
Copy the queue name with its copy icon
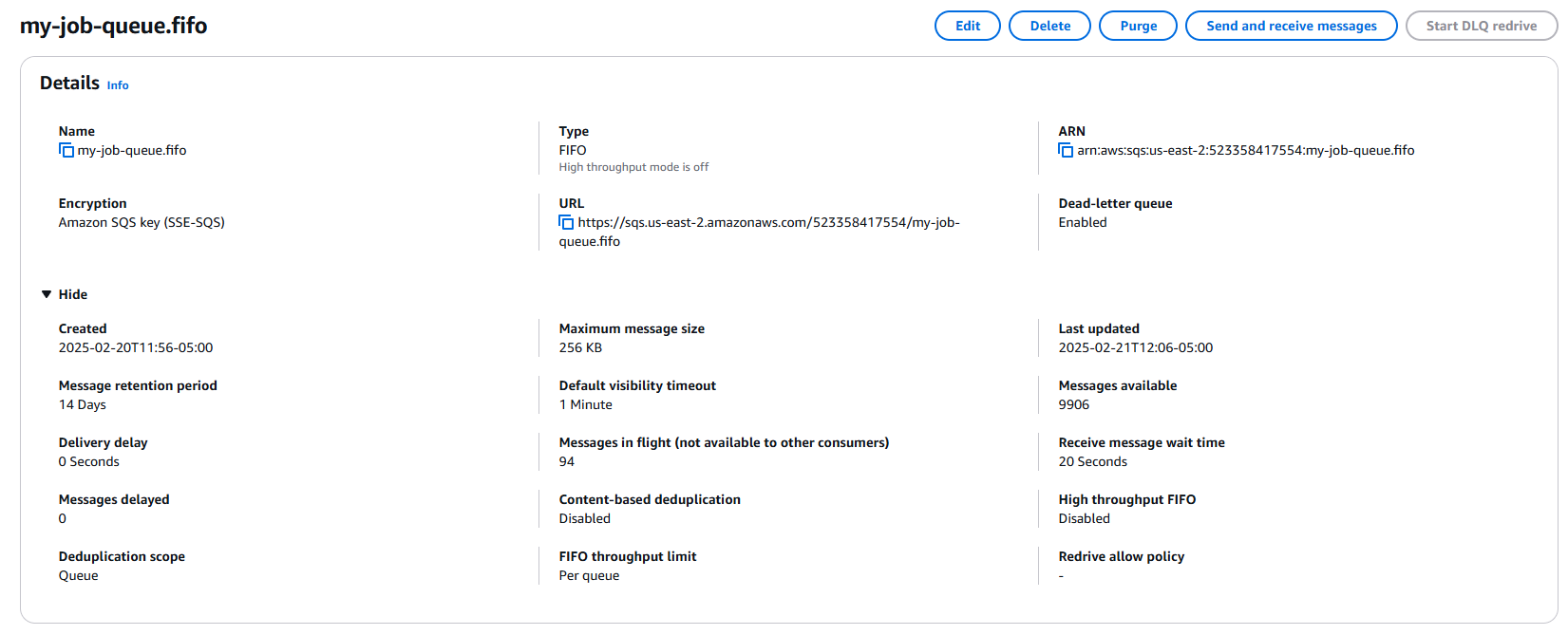[66, 150]
